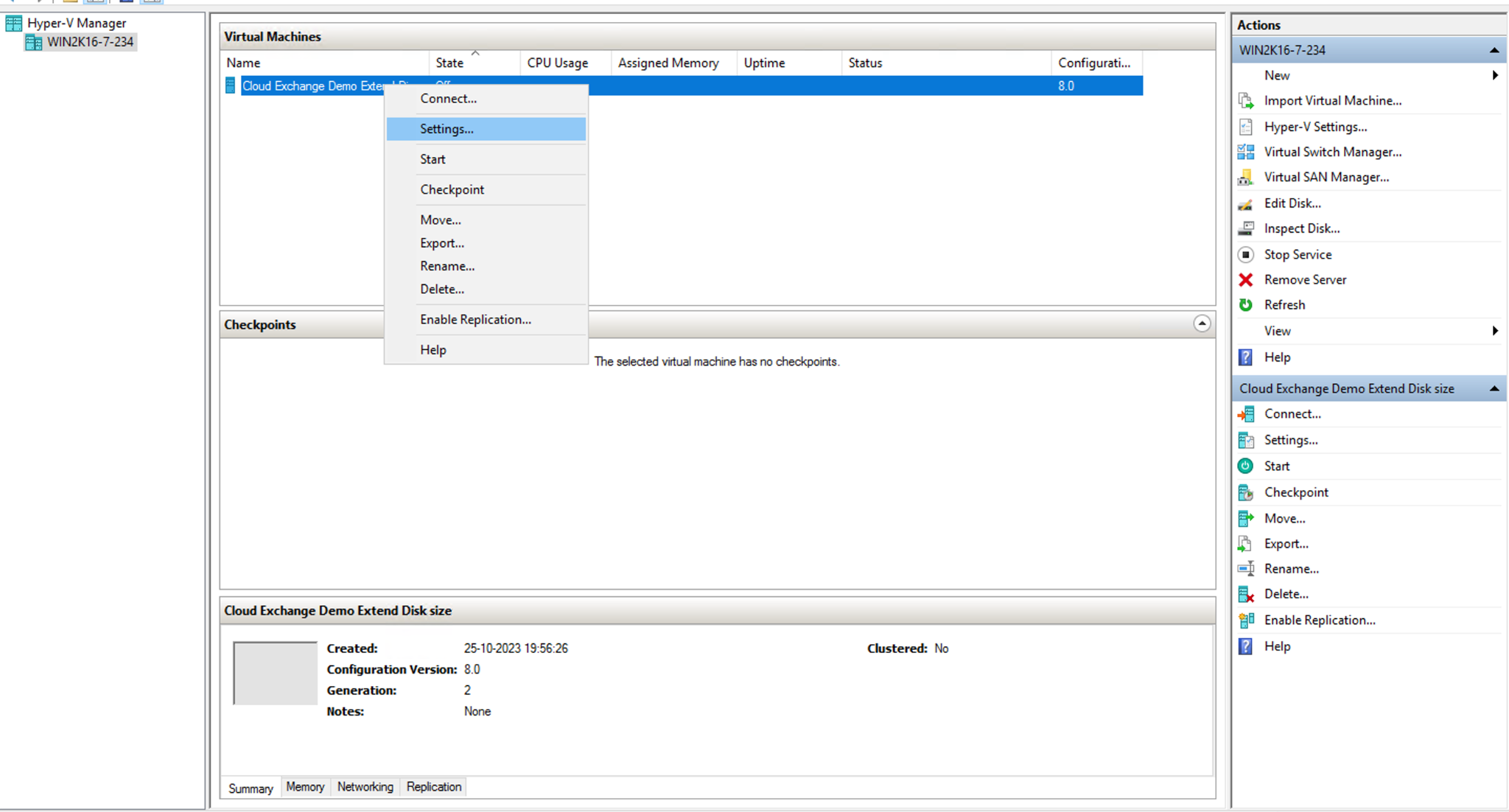Click the Connect icon in VM actions
Screen dimensions: 1509x812
pos(1246,414)
